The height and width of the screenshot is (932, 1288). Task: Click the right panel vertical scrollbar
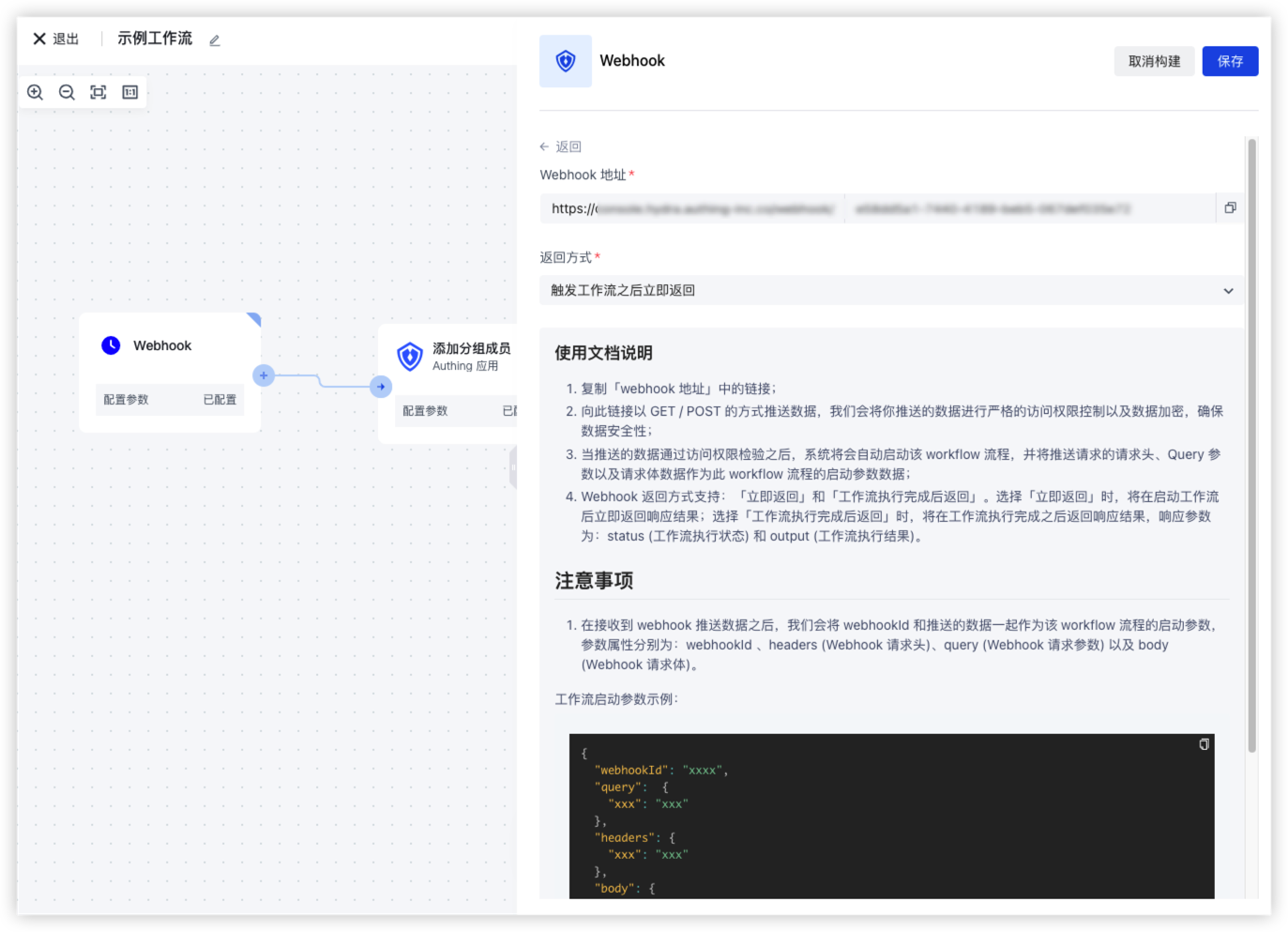1251,446
